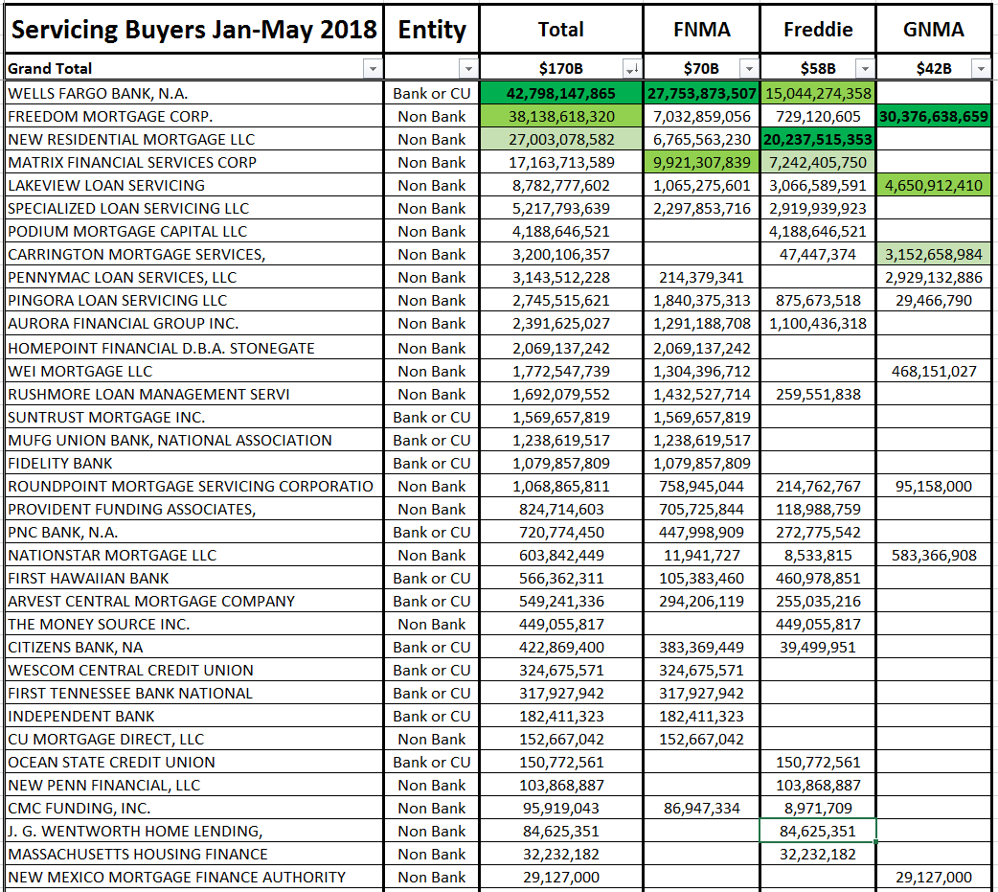Viewport: 998px width, 892px height.
Task: Click the CARRINGTON MORTGAGE SERVICES, cell
Action: 194,254
